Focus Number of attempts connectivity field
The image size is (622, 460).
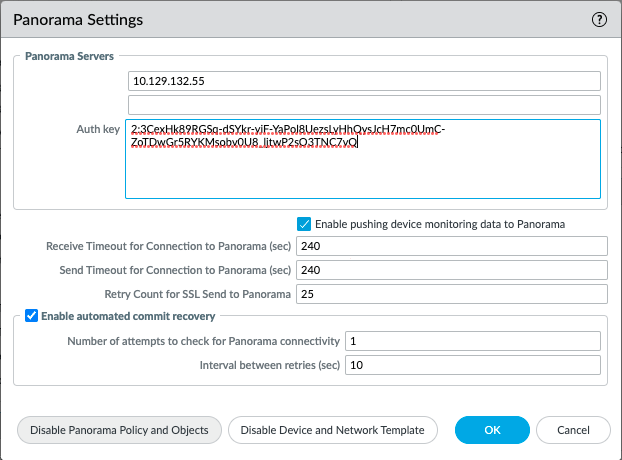[x=473, y=341]
